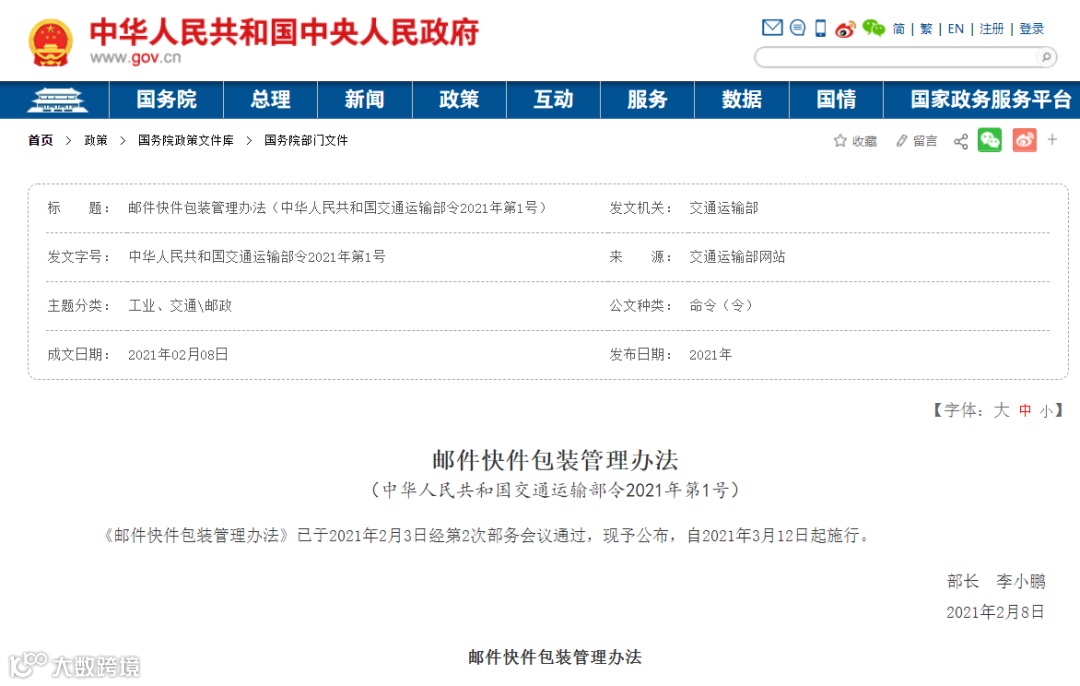Switch to traditional Chinese 繁
1080x686 pixels.
click(926, 29)
